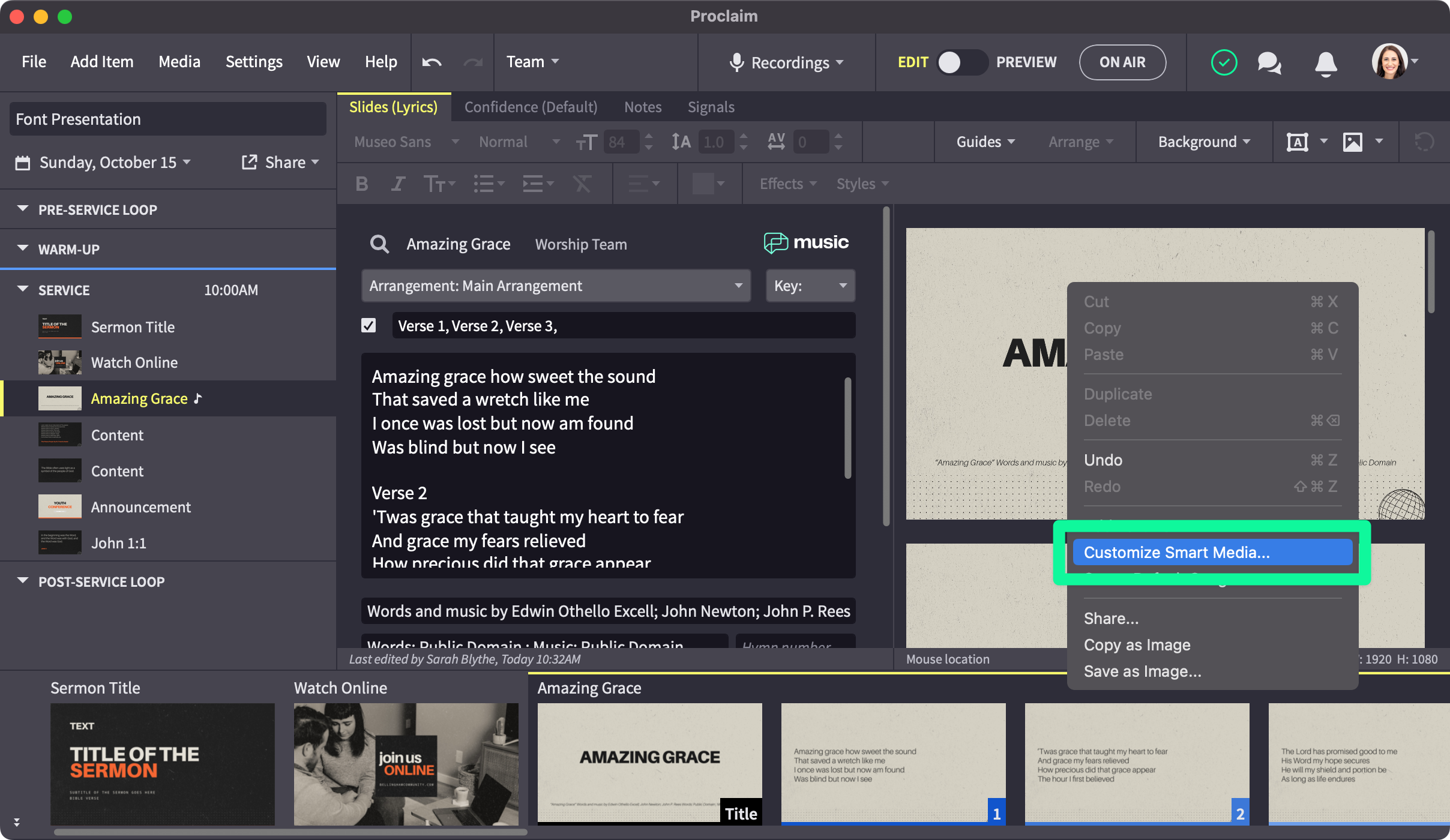Image resolution: width=1450 pixels, height=840 pixels.
Task: Click the ON AIR button
Action: (x=1122, y=62)
